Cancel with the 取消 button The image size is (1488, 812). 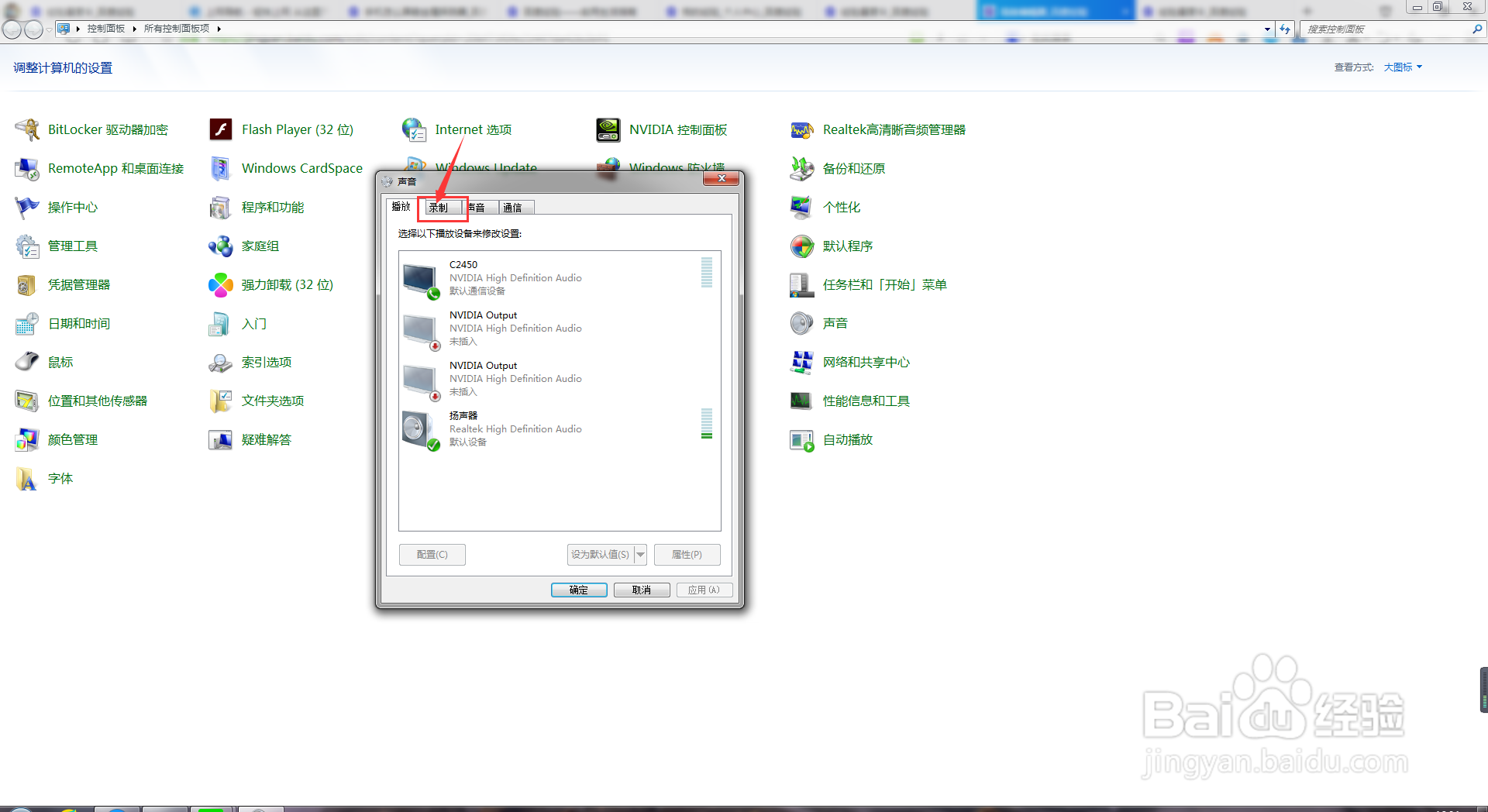tap(642, 590)
